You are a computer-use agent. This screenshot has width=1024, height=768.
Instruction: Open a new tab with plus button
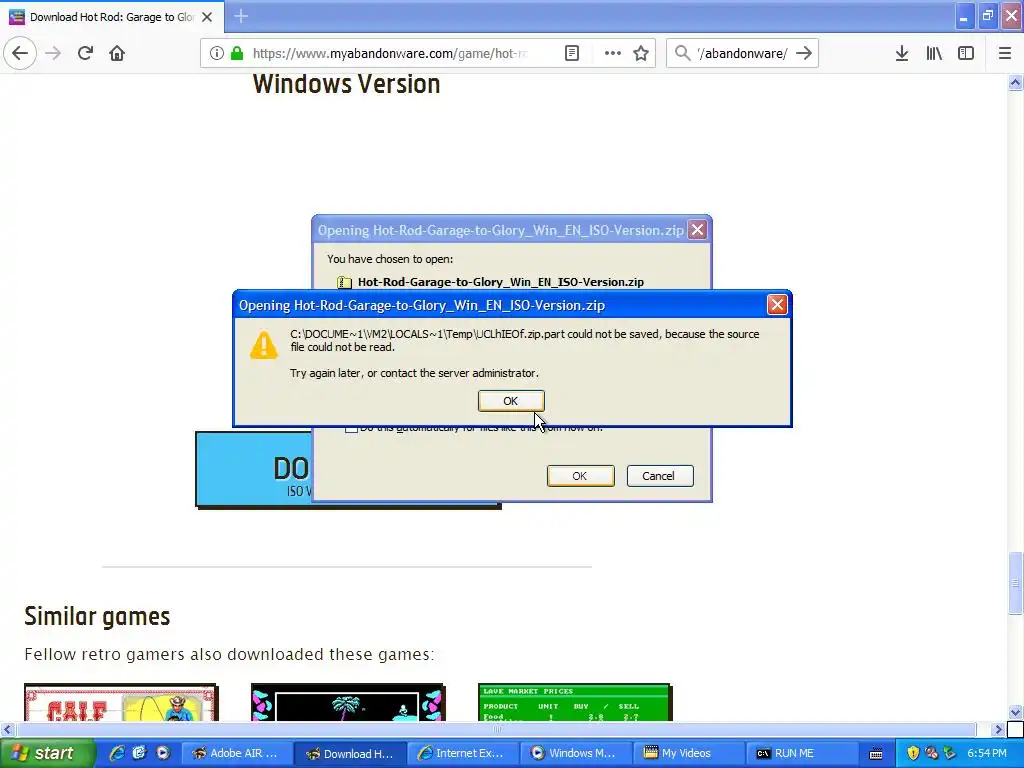pyautogui.click(x=241, y=16)
